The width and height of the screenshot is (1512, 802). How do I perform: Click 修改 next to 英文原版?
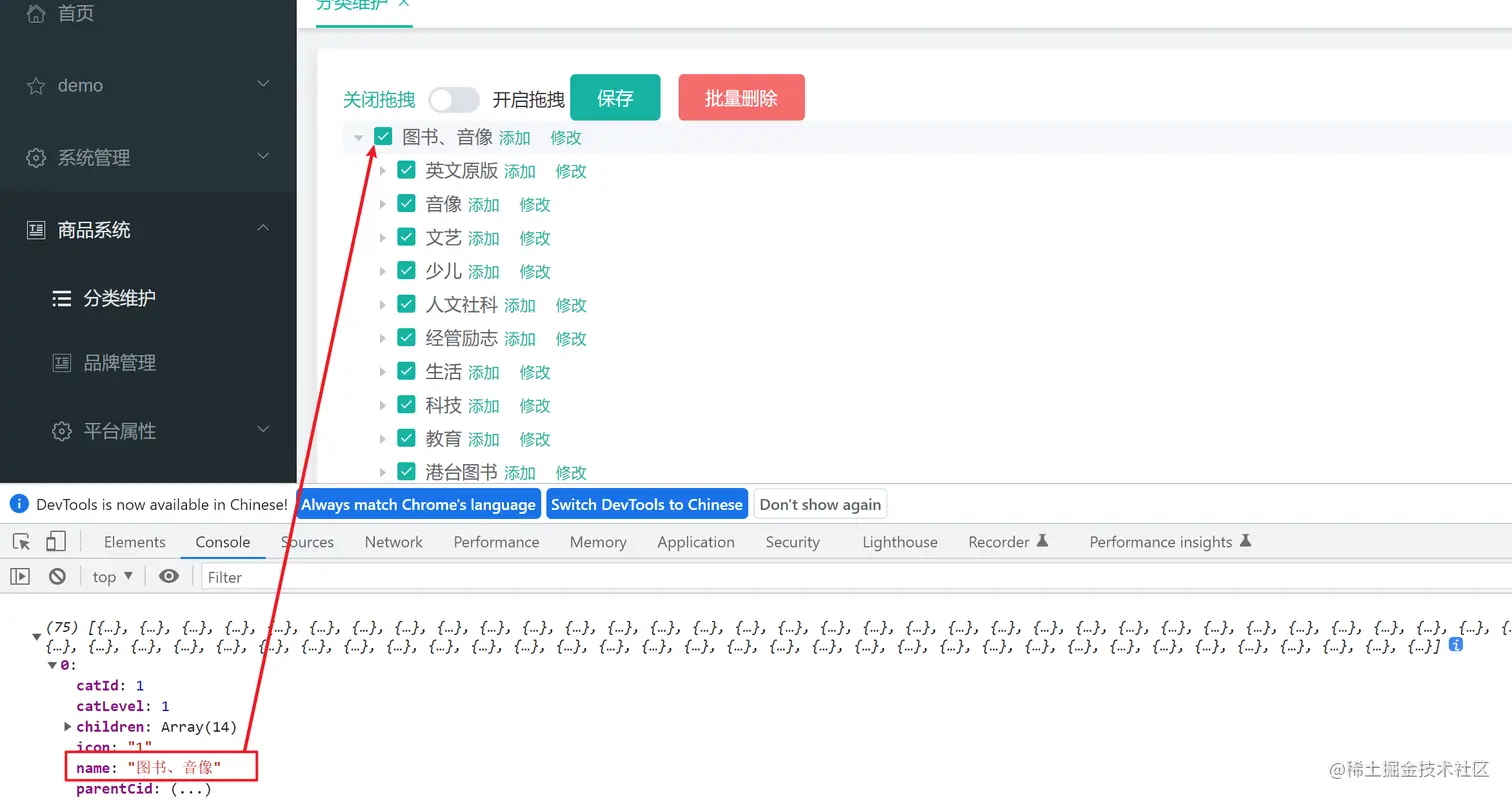571,171
